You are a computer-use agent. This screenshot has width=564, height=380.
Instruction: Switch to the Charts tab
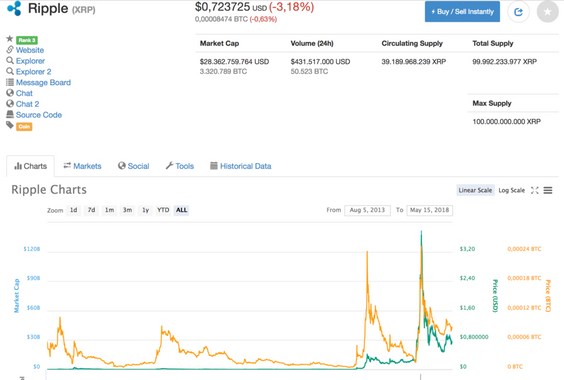tap(31, 166)
